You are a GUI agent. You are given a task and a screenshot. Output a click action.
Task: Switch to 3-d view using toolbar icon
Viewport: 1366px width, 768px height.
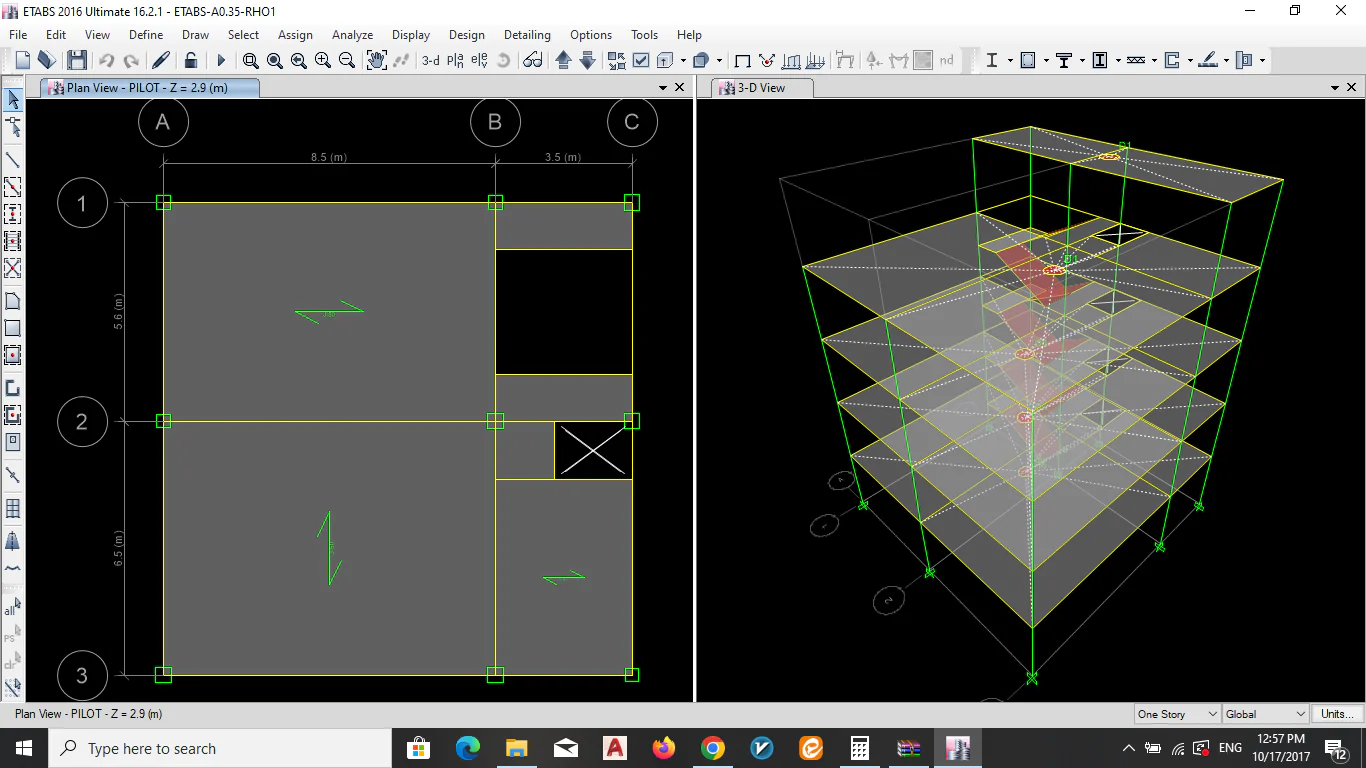point(430,61)
